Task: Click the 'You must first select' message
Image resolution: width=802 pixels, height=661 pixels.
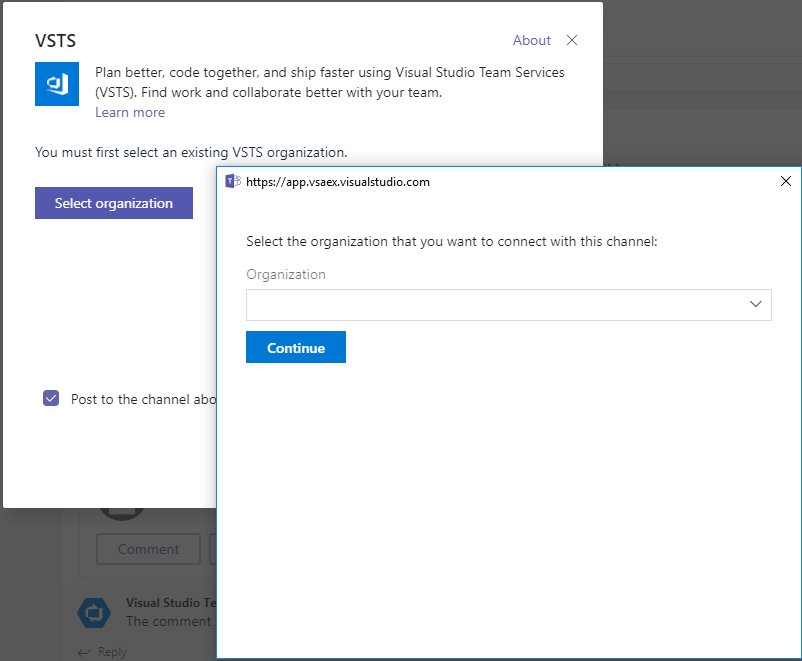Action: coord(191,152)
